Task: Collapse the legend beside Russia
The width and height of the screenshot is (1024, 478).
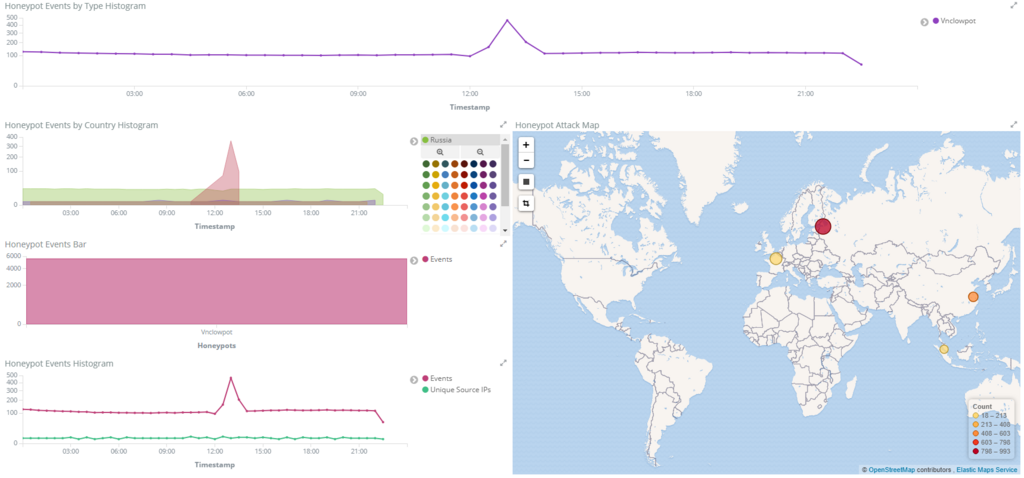Action: click(x=413, y=141)
